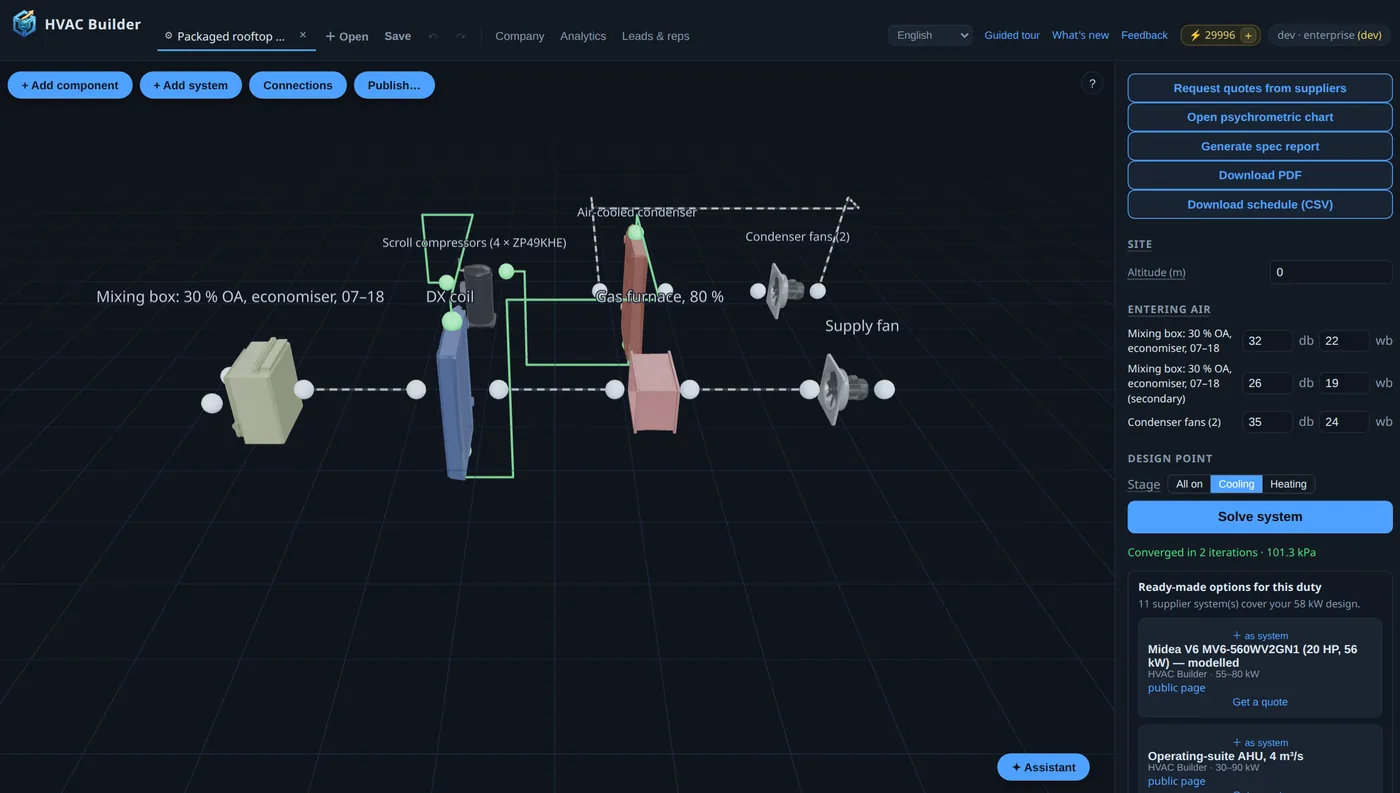Click Save in the top bar
The width and height of the screenshot is (1400, 793).
pos(398,36)
